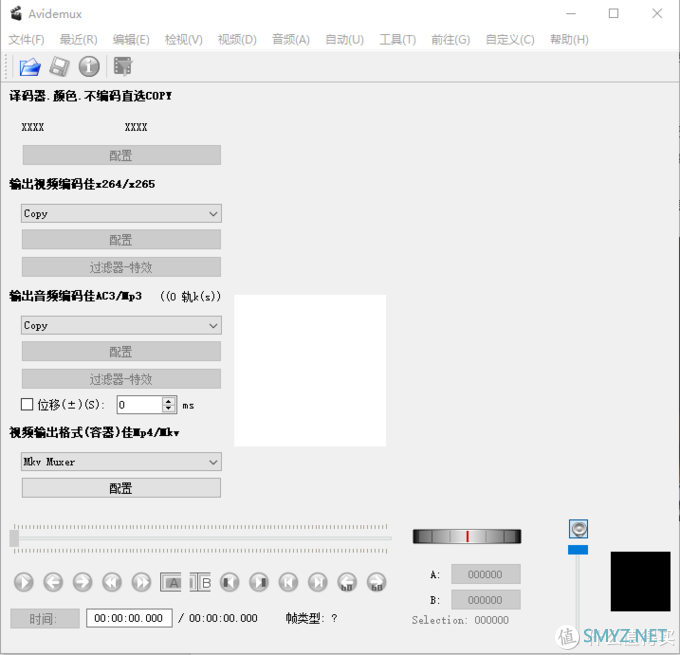Show file information with the info icon
This screenshot has width=680, height=655.
[x=89, y=67]
